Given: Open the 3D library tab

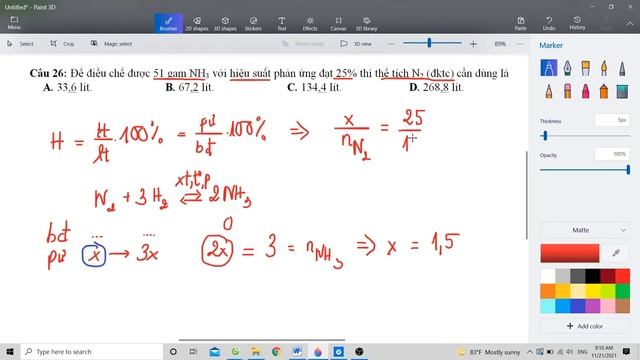Looking at the screenshot, I should (366, 23).
